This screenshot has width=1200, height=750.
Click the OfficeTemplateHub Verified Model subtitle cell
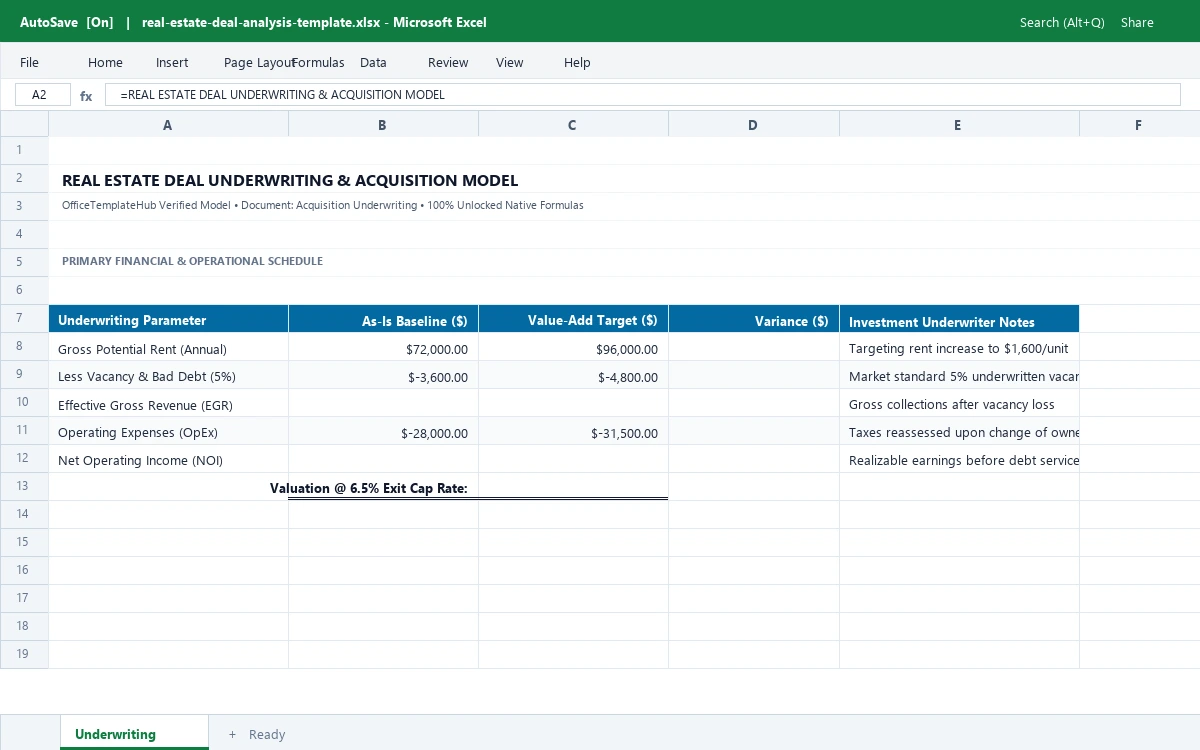(322, 205)
